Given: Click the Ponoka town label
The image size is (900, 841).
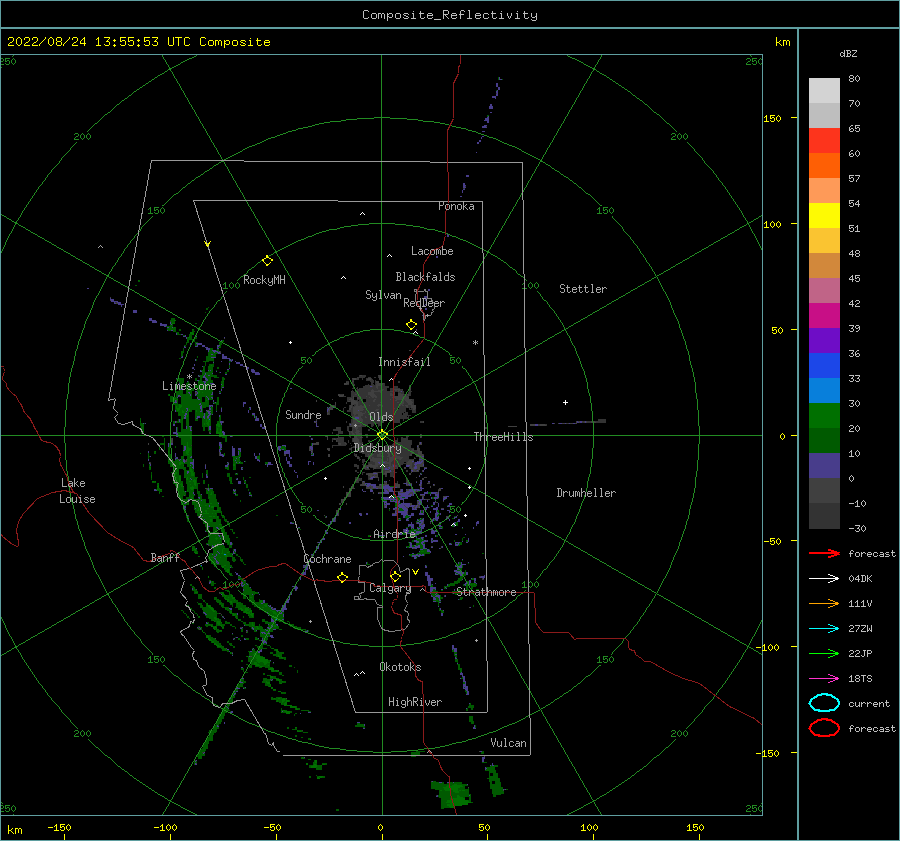Looking at the screenshot, I should (x=456, y=206).
